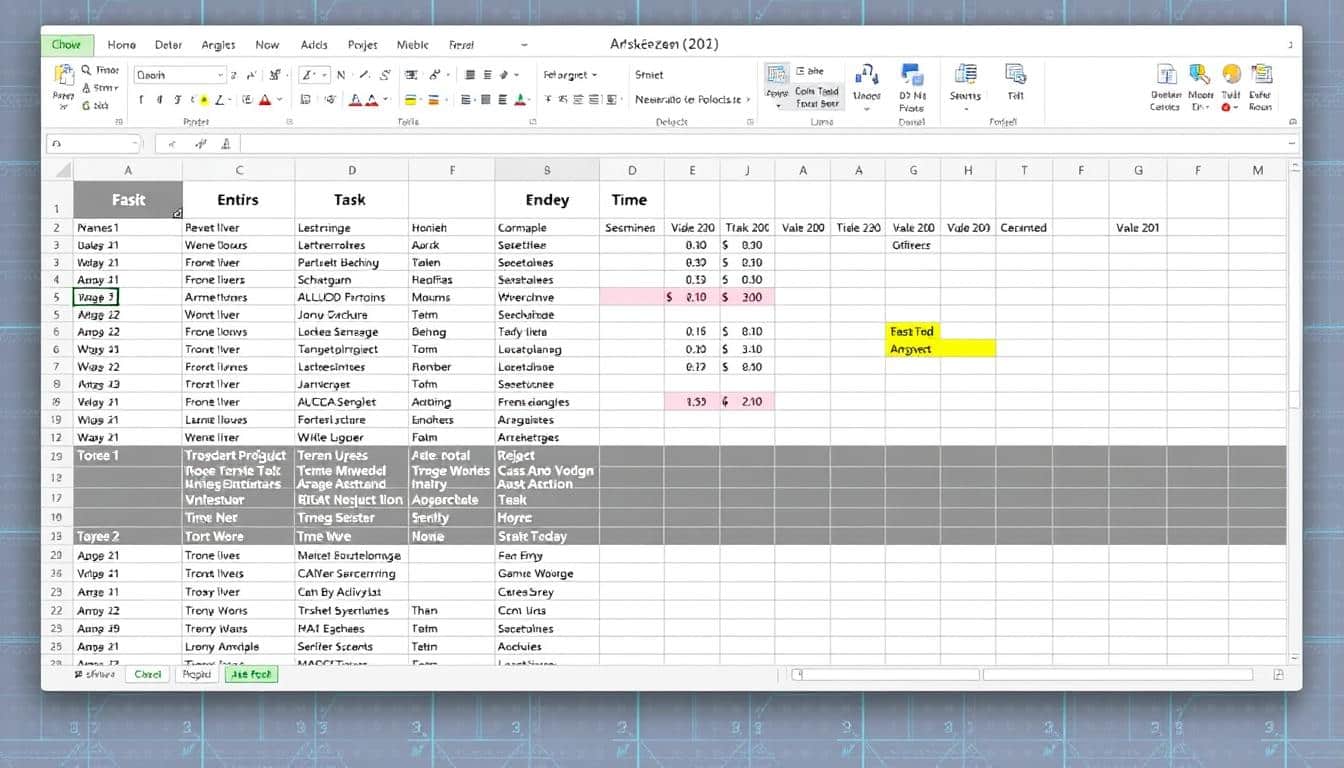Select the Toree 1 gray row cell

pos(128,455)
